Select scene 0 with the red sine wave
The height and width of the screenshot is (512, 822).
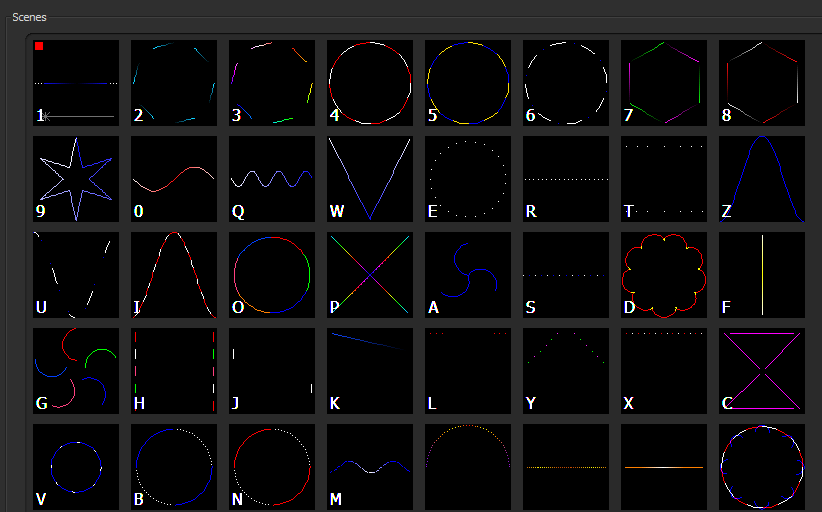(x=174, y=179)
